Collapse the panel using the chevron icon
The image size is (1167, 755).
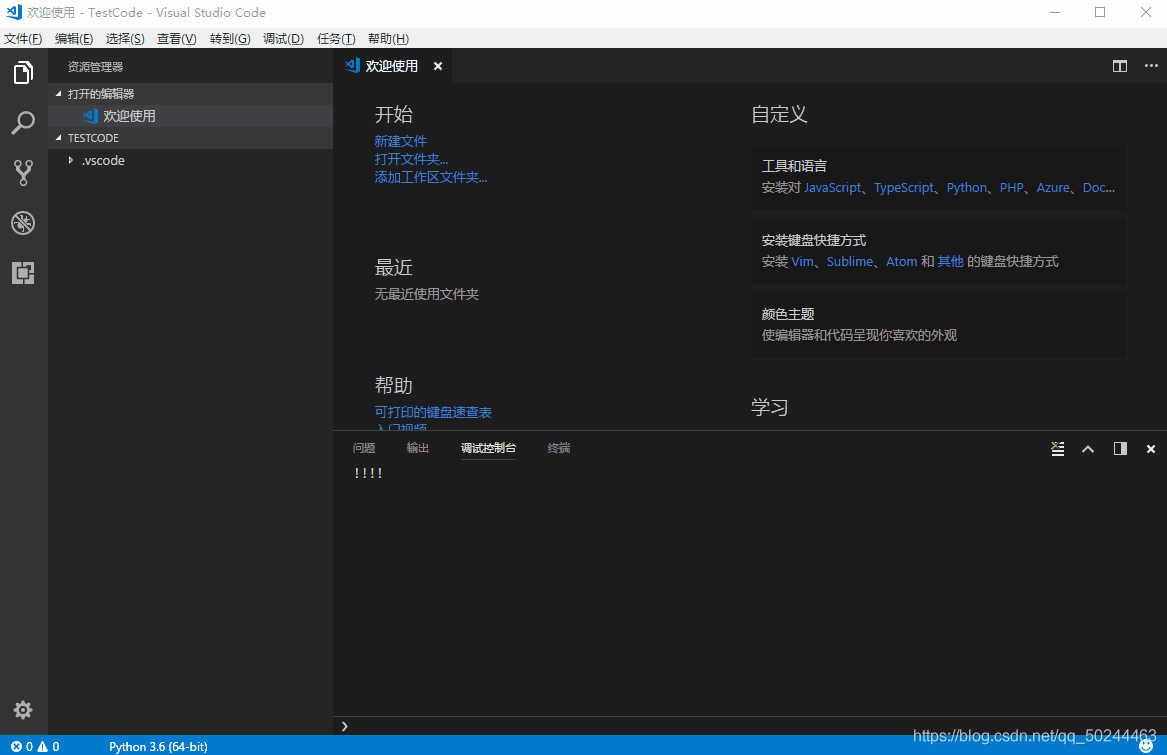coord(1088,448)
